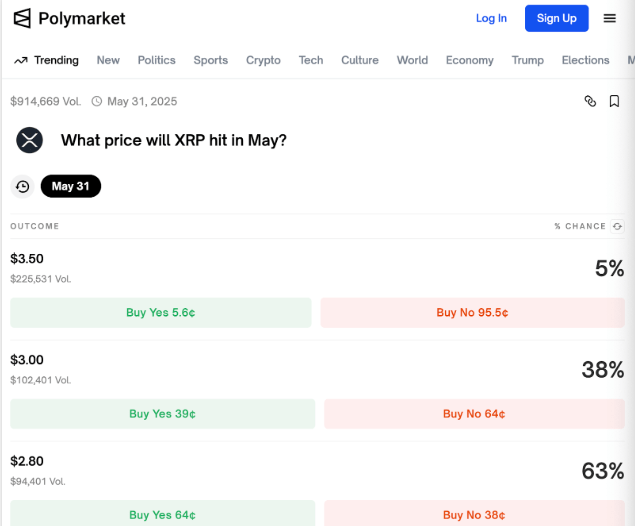
Task: Click the Sign Up button
Action: [x=556, y=18]
